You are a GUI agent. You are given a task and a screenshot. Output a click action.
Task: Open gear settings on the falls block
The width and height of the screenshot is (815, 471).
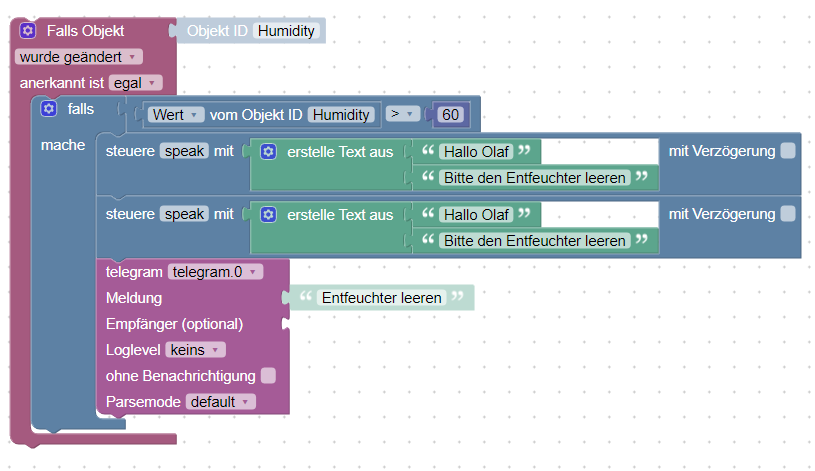point(49,108)
